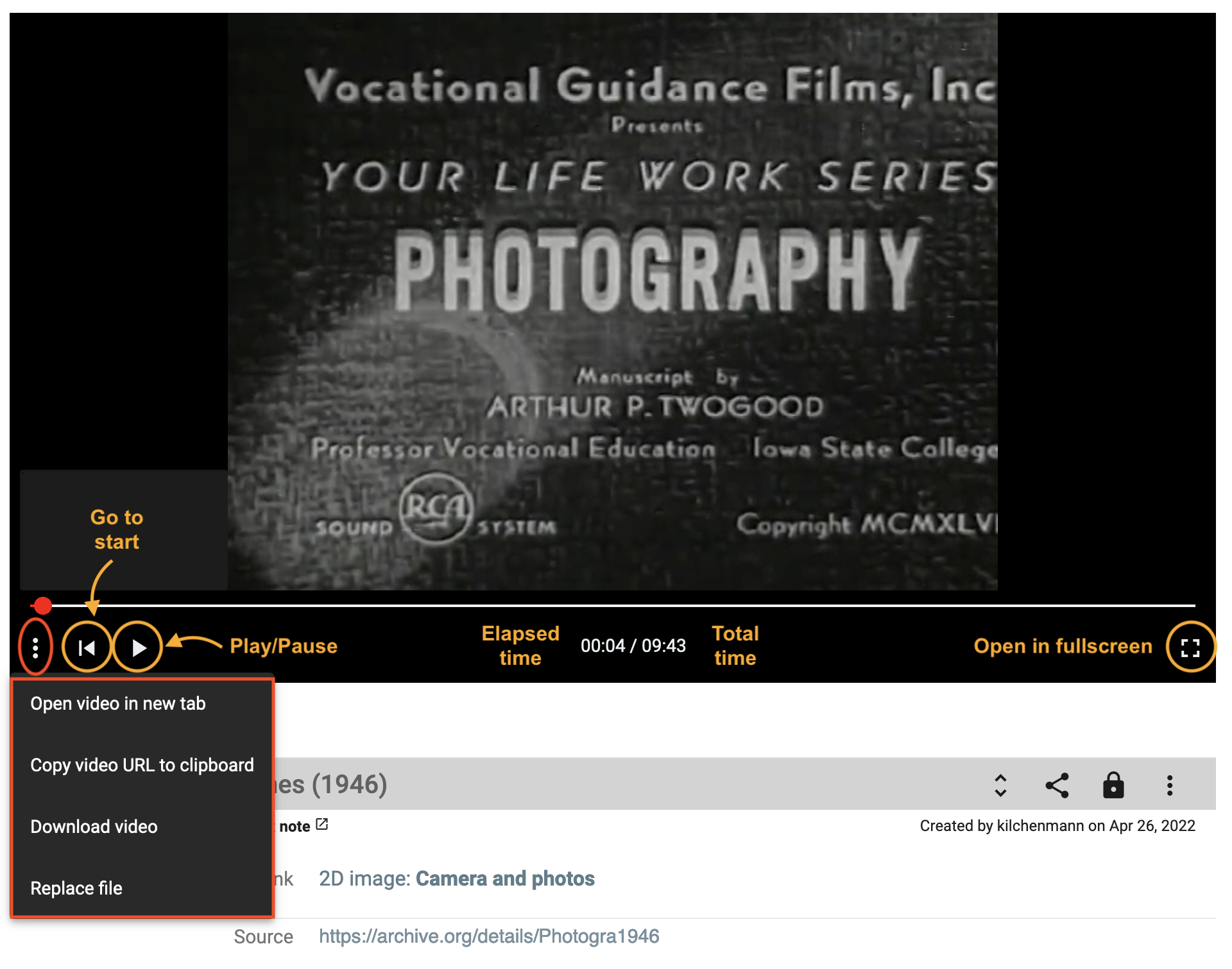The image size is (1232, 969).
Task: Select 'Copy video URL to clipboard' entry
Action: click(x=142, y=765)
